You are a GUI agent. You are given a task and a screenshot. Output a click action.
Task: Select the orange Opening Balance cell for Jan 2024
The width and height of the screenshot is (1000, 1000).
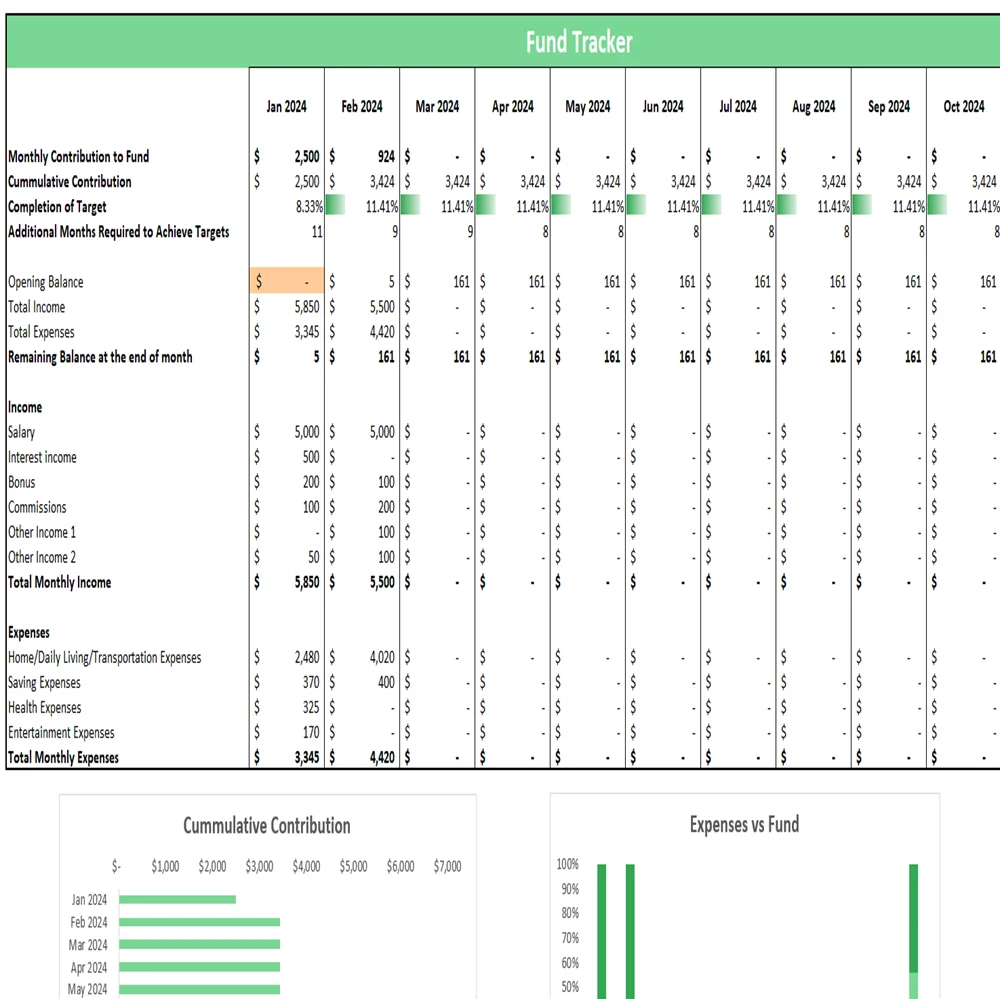(287, 282)
